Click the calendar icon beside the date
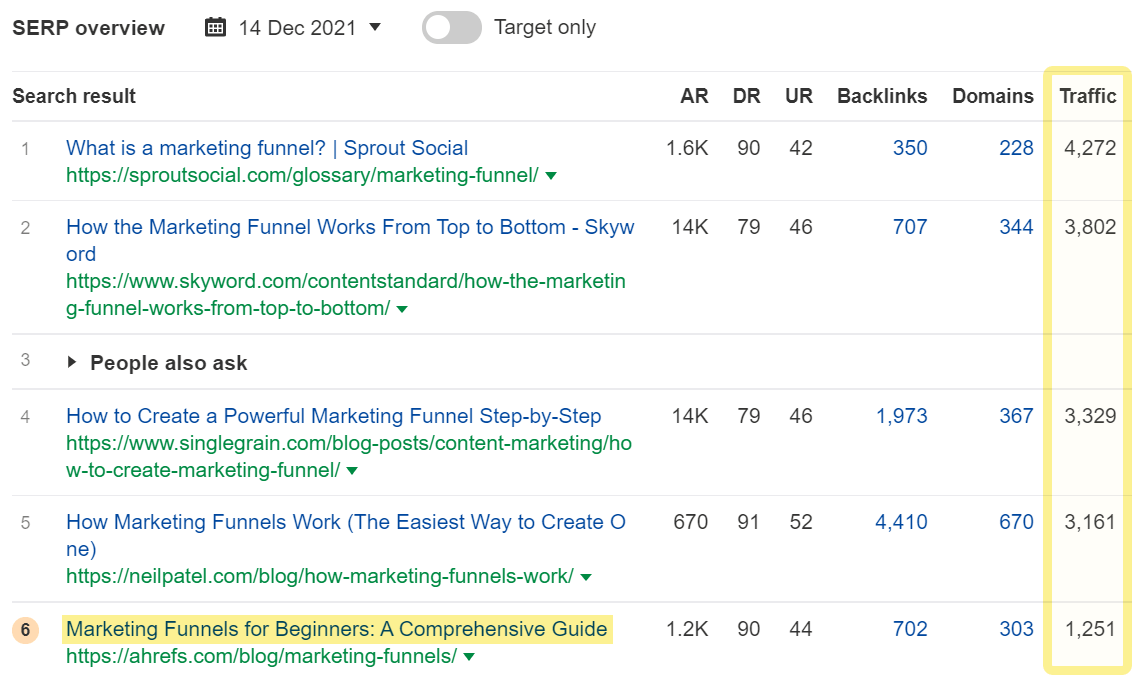 tap(215, 28)
